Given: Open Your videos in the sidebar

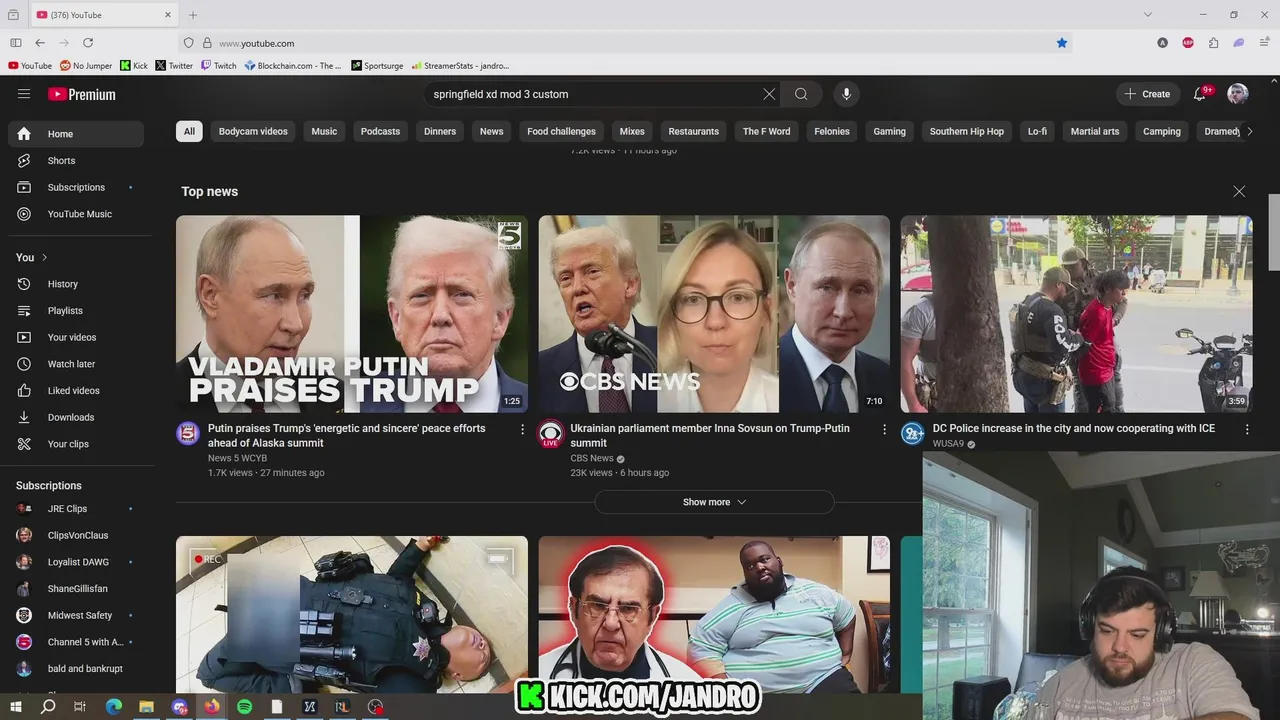Looking at the screenshot, I should pos(76,337).
